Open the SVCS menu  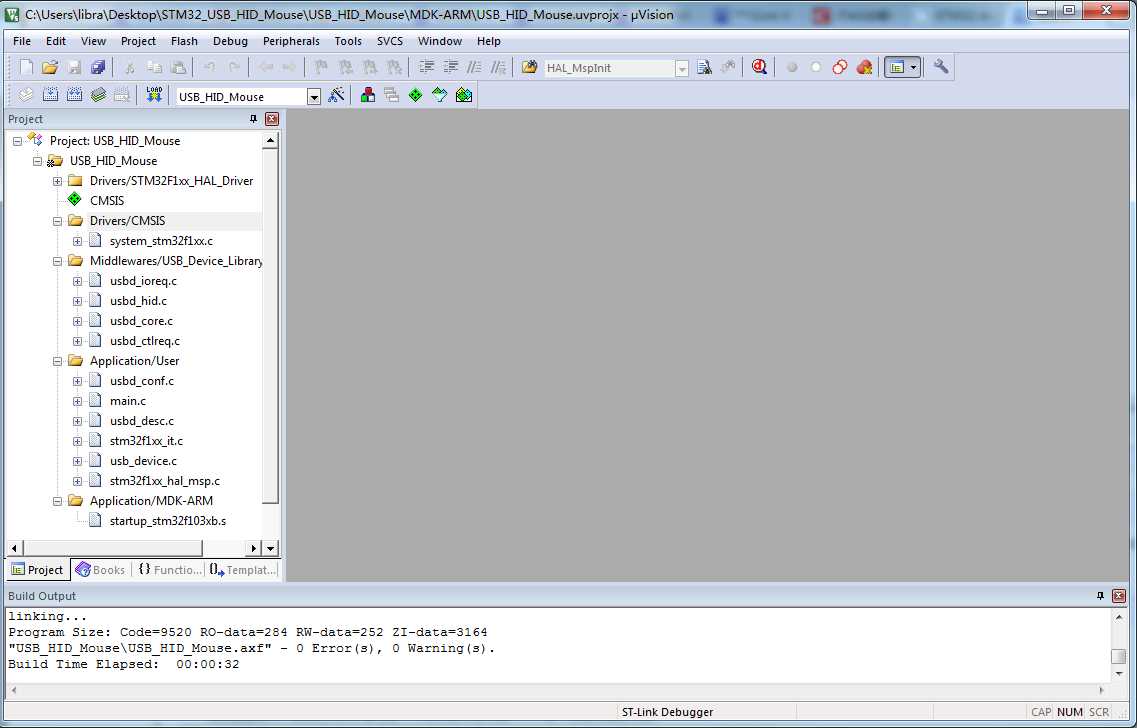(389, 41)
